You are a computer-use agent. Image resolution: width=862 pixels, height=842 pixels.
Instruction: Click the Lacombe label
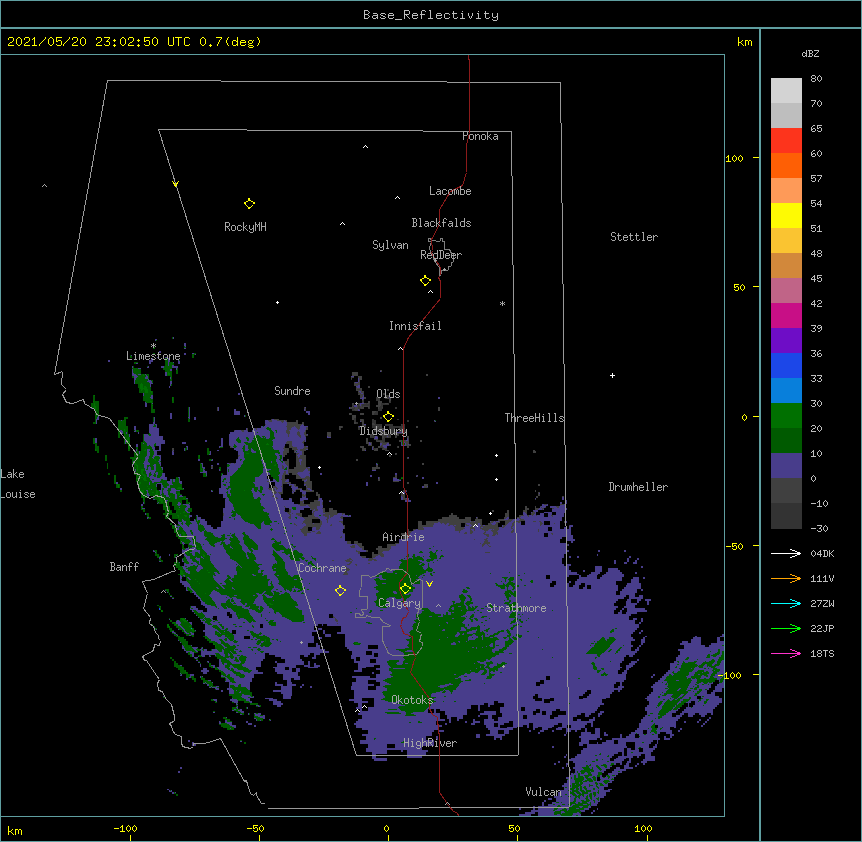450,191
